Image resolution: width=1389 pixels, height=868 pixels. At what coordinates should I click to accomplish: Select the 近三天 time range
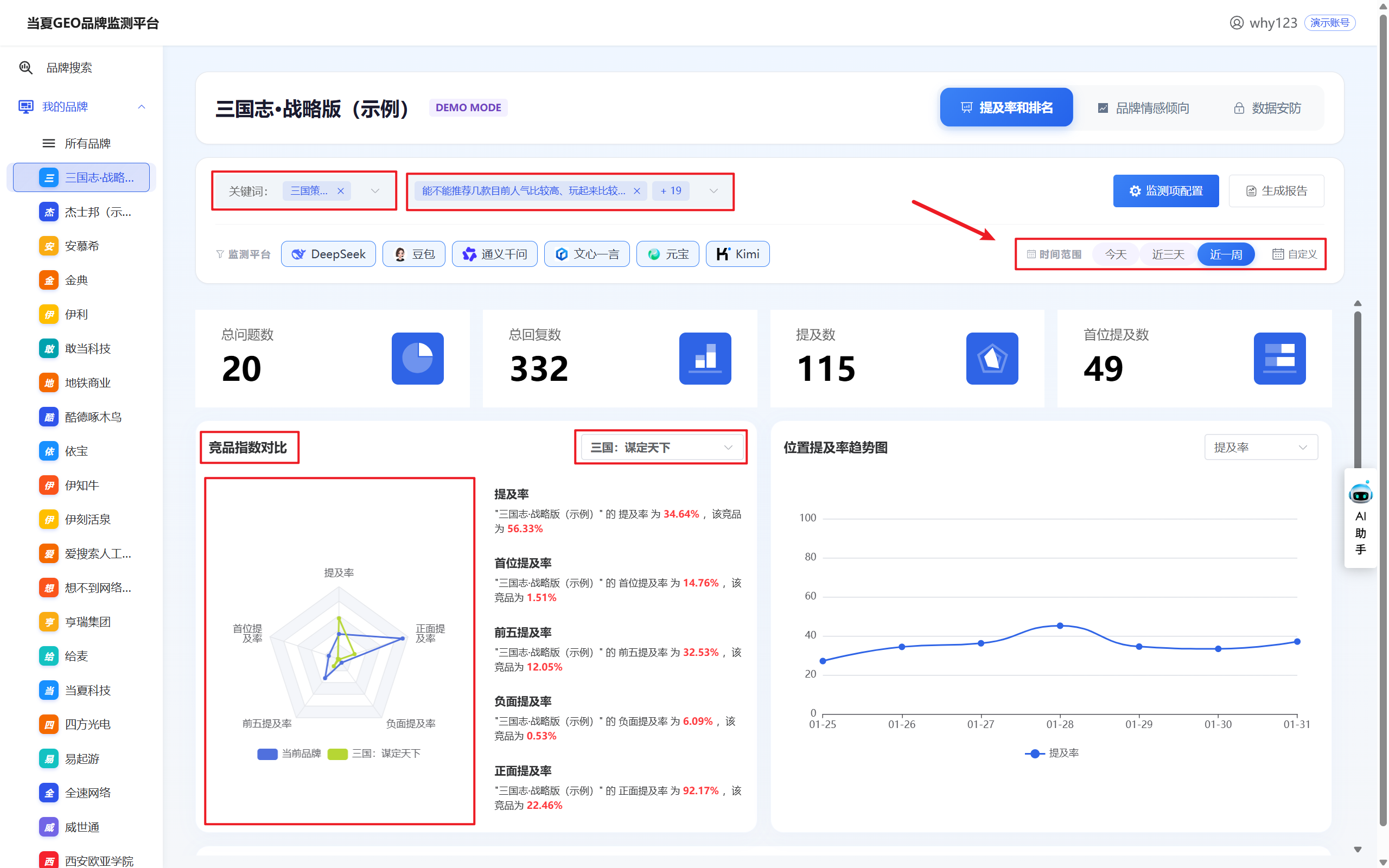coord(1168,254)
